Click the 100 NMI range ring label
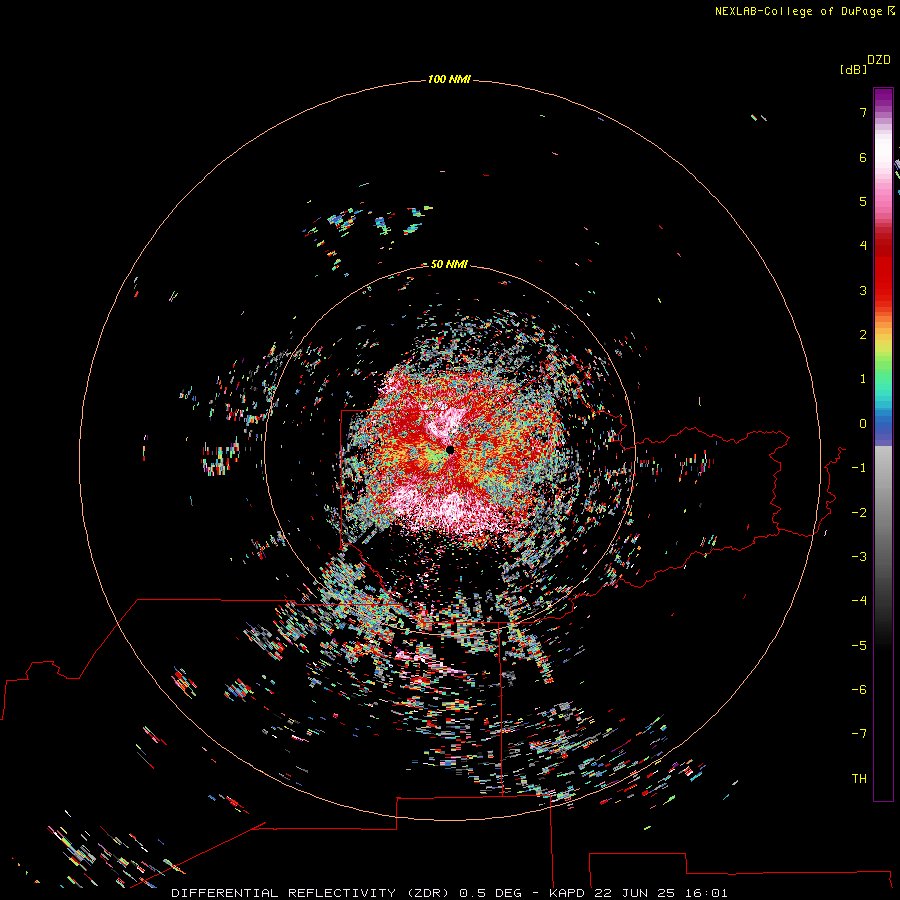900x900 pixels. tap(449, 79)
